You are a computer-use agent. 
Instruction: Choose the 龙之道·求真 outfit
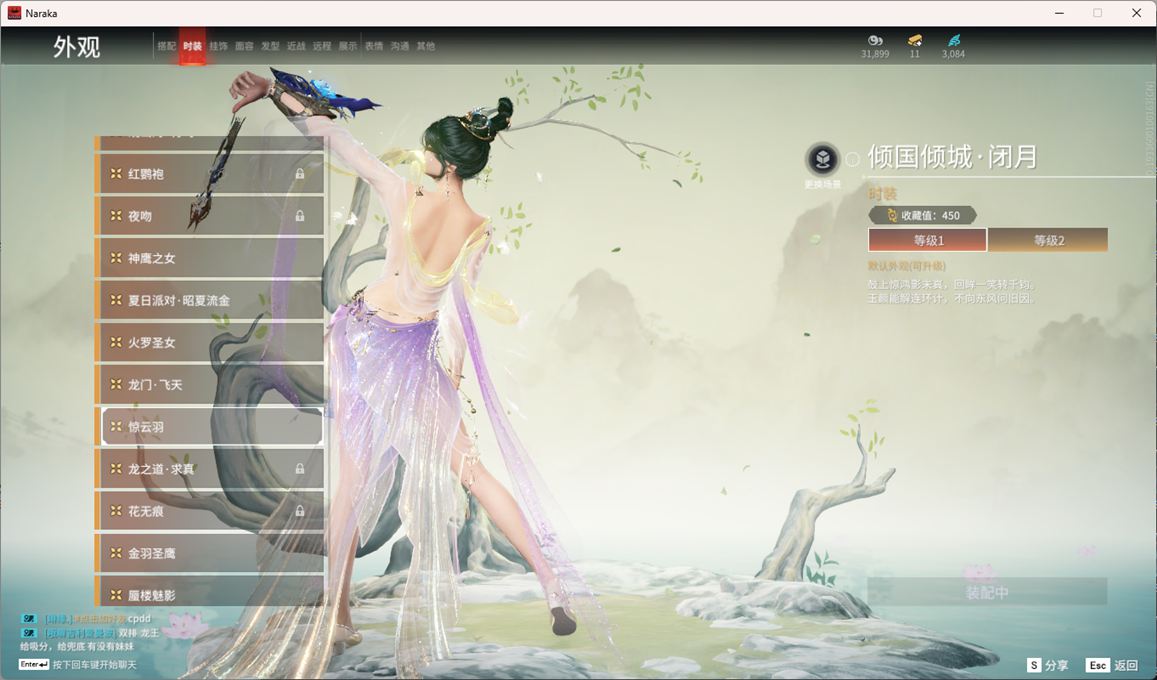pos(210,468)
